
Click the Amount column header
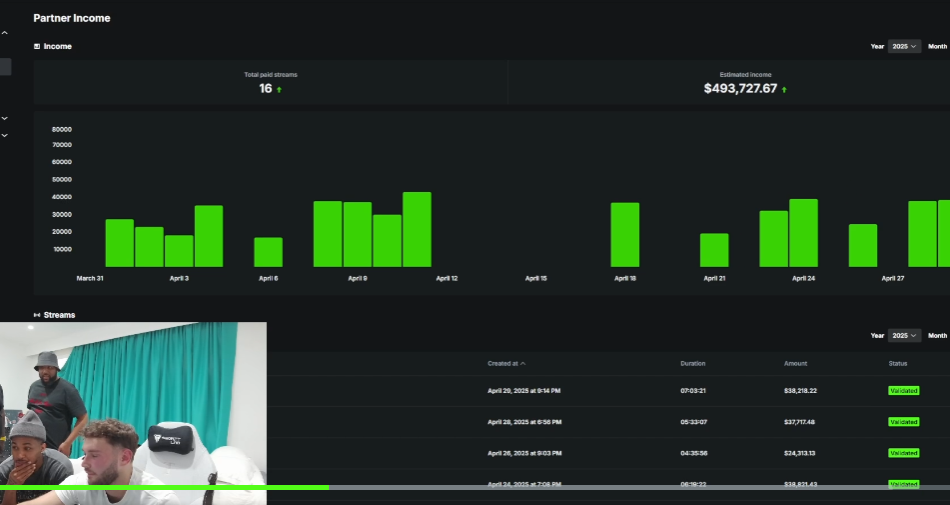[x=796, y=363]
